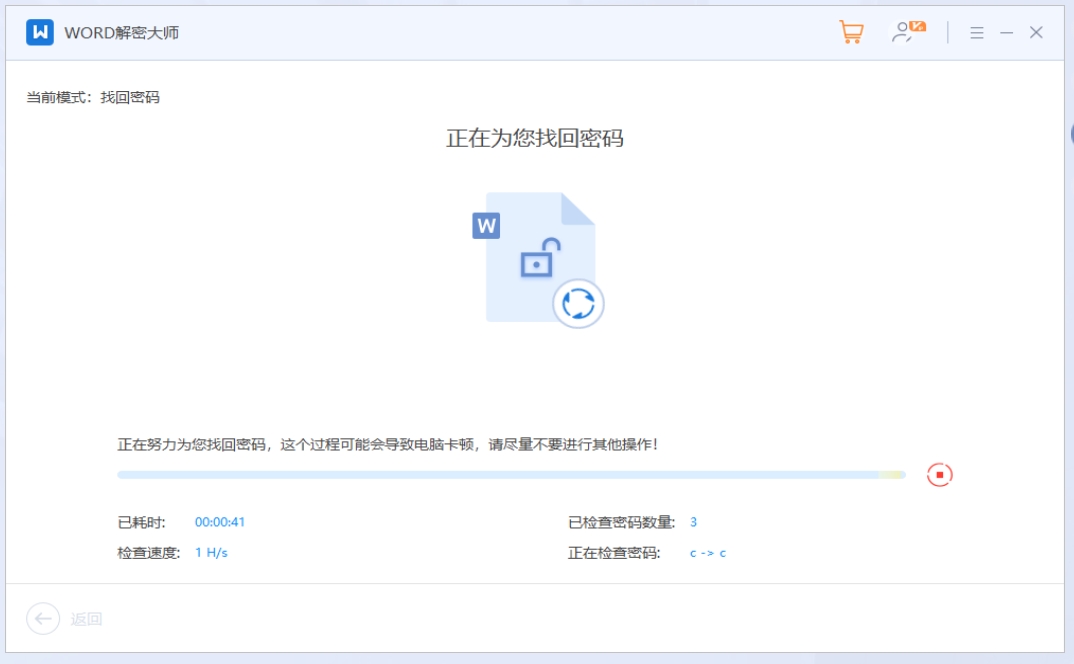This screenshot has width=1074, height=664.
Task: Click the WORD解密大师 title text
Action: 122,33
